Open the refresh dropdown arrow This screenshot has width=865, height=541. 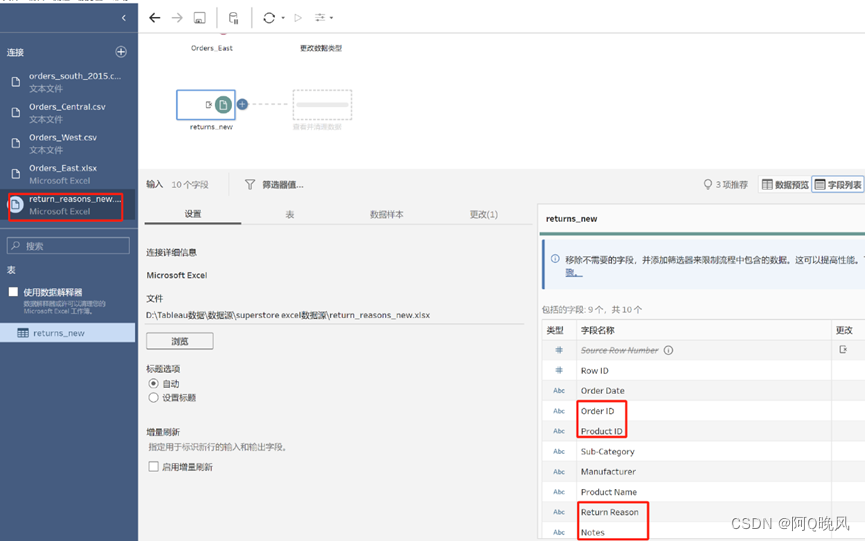click(283, 18)
